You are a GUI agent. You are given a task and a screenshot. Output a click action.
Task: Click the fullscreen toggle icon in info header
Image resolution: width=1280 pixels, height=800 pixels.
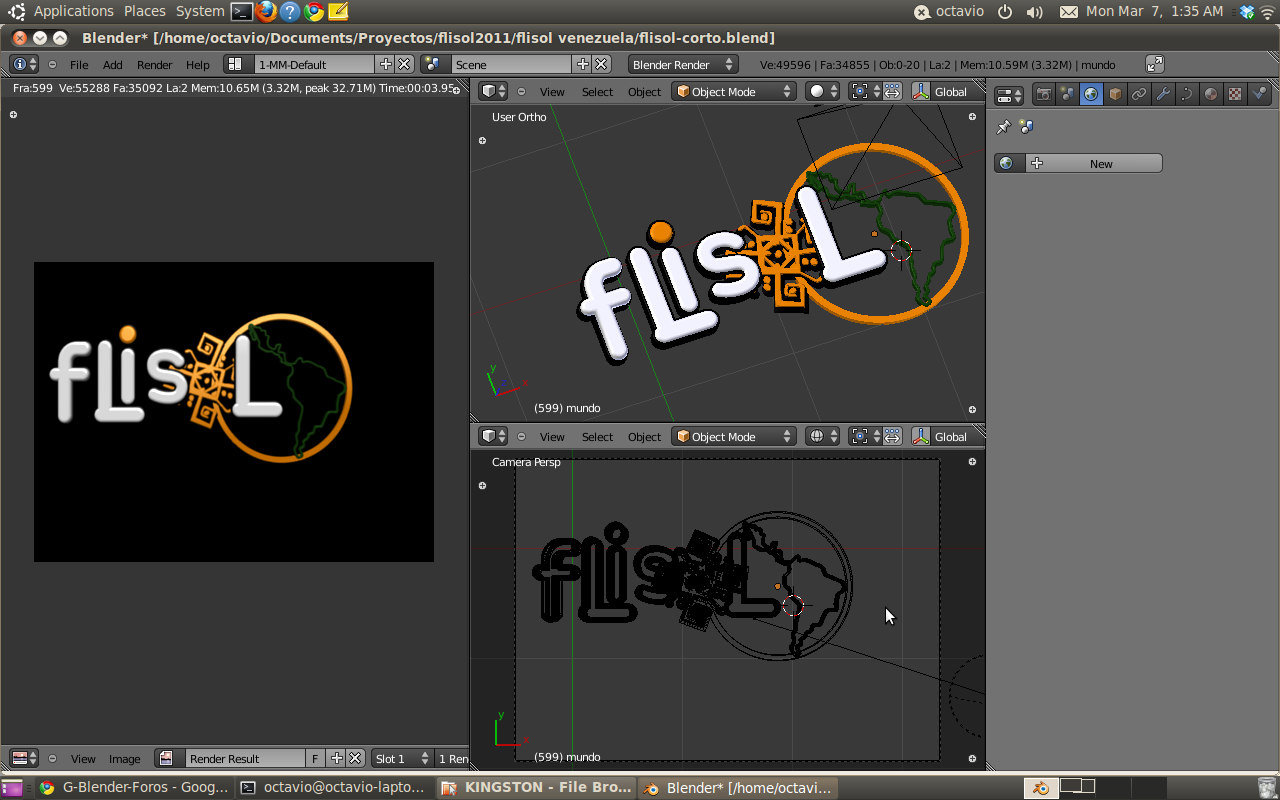tap(1154, 64)
